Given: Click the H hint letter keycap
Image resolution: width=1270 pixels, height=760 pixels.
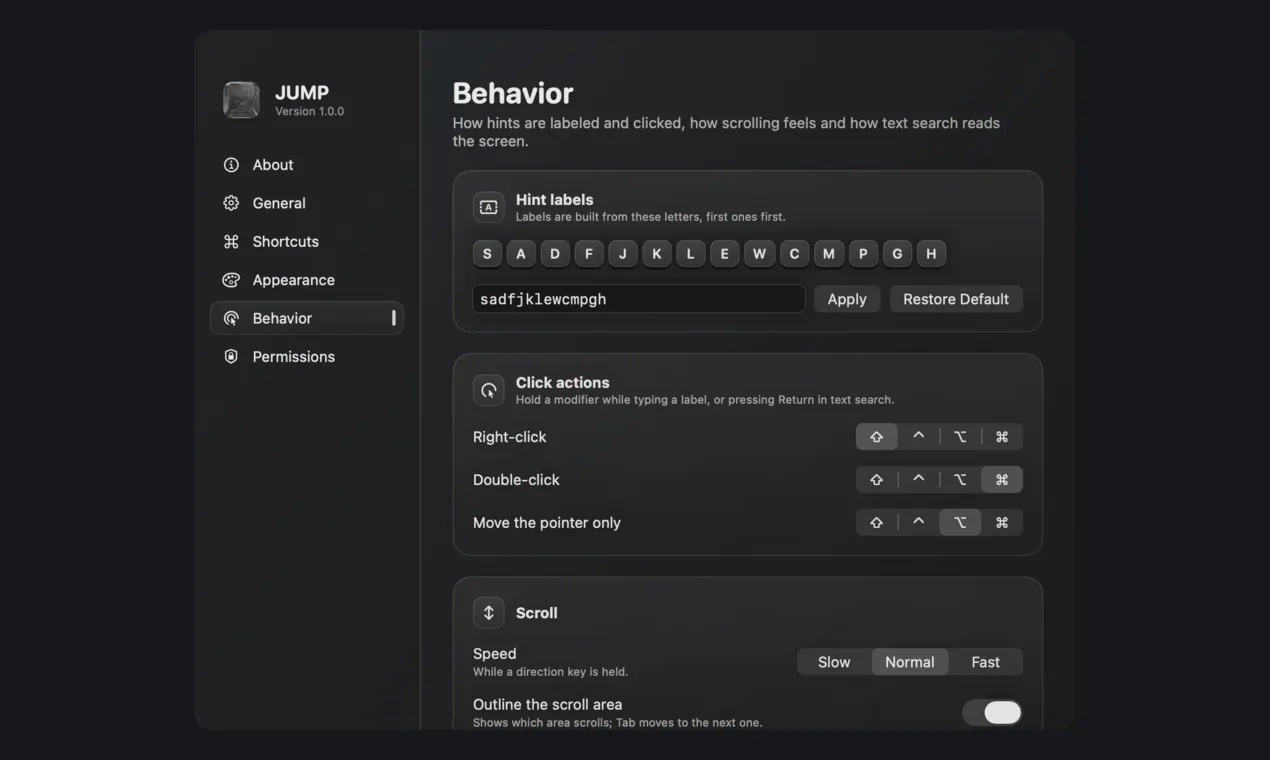Looking at the screenshot, I should tap(931, 254).
